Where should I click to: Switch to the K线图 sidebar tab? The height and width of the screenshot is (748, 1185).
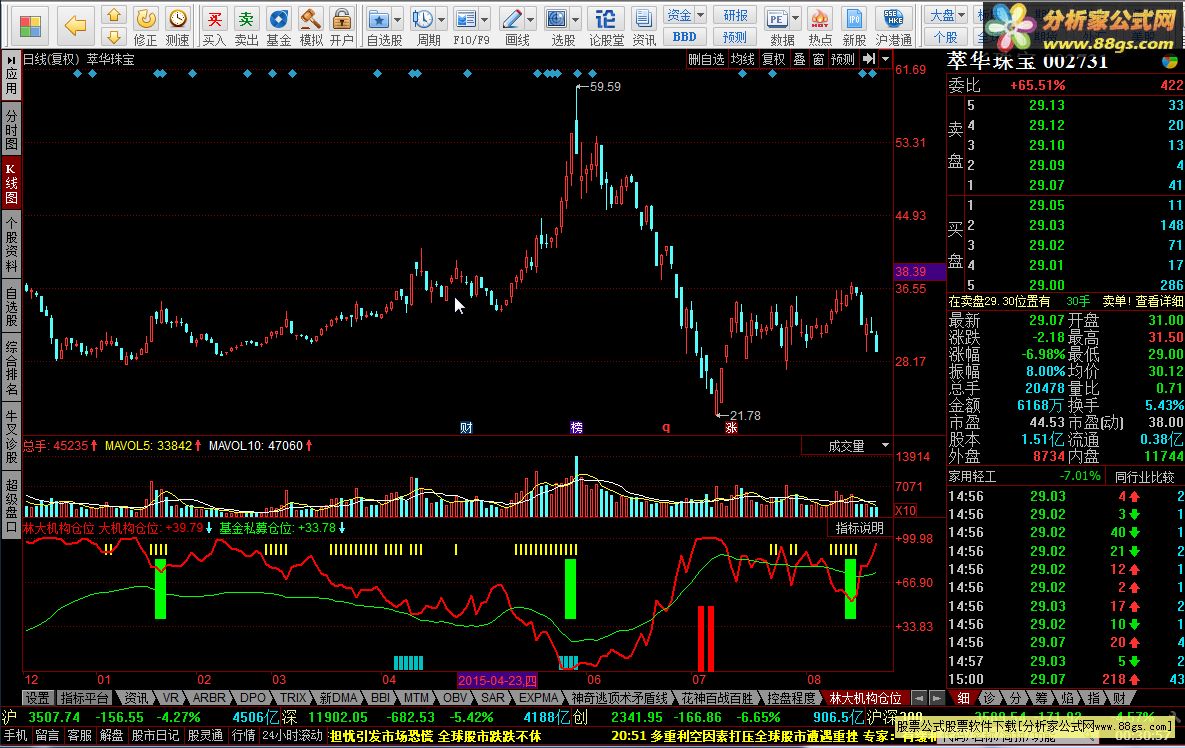[x=11, y=184]
